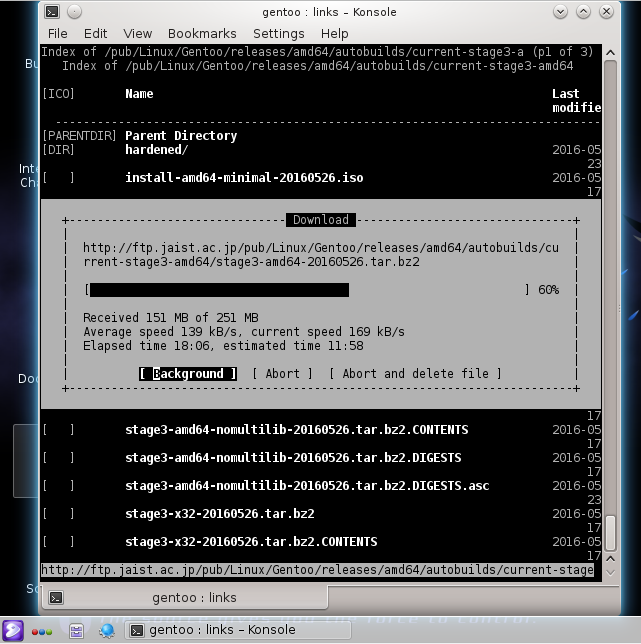
Task: Launch the web browser globe icon
Action: click(x=107, y=630)
